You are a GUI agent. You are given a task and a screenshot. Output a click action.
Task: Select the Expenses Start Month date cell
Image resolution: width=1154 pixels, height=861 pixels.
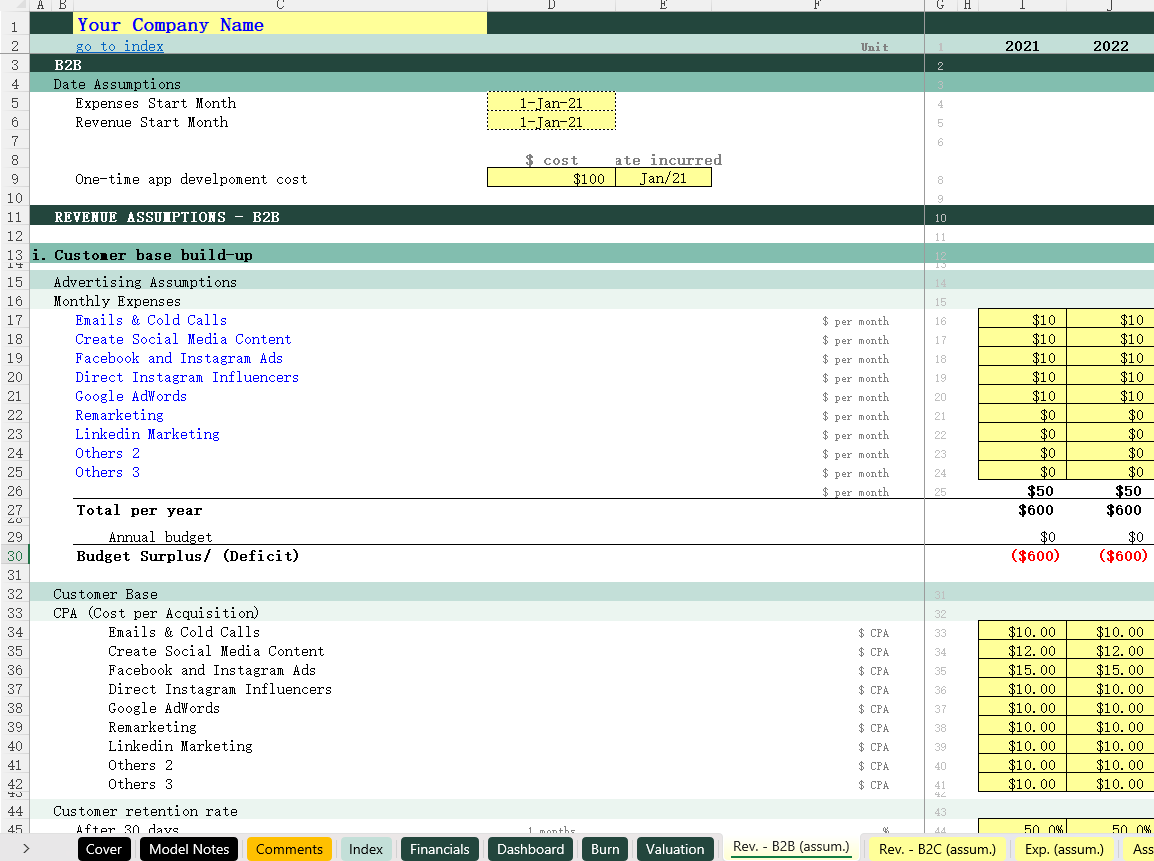click(551, 103)
